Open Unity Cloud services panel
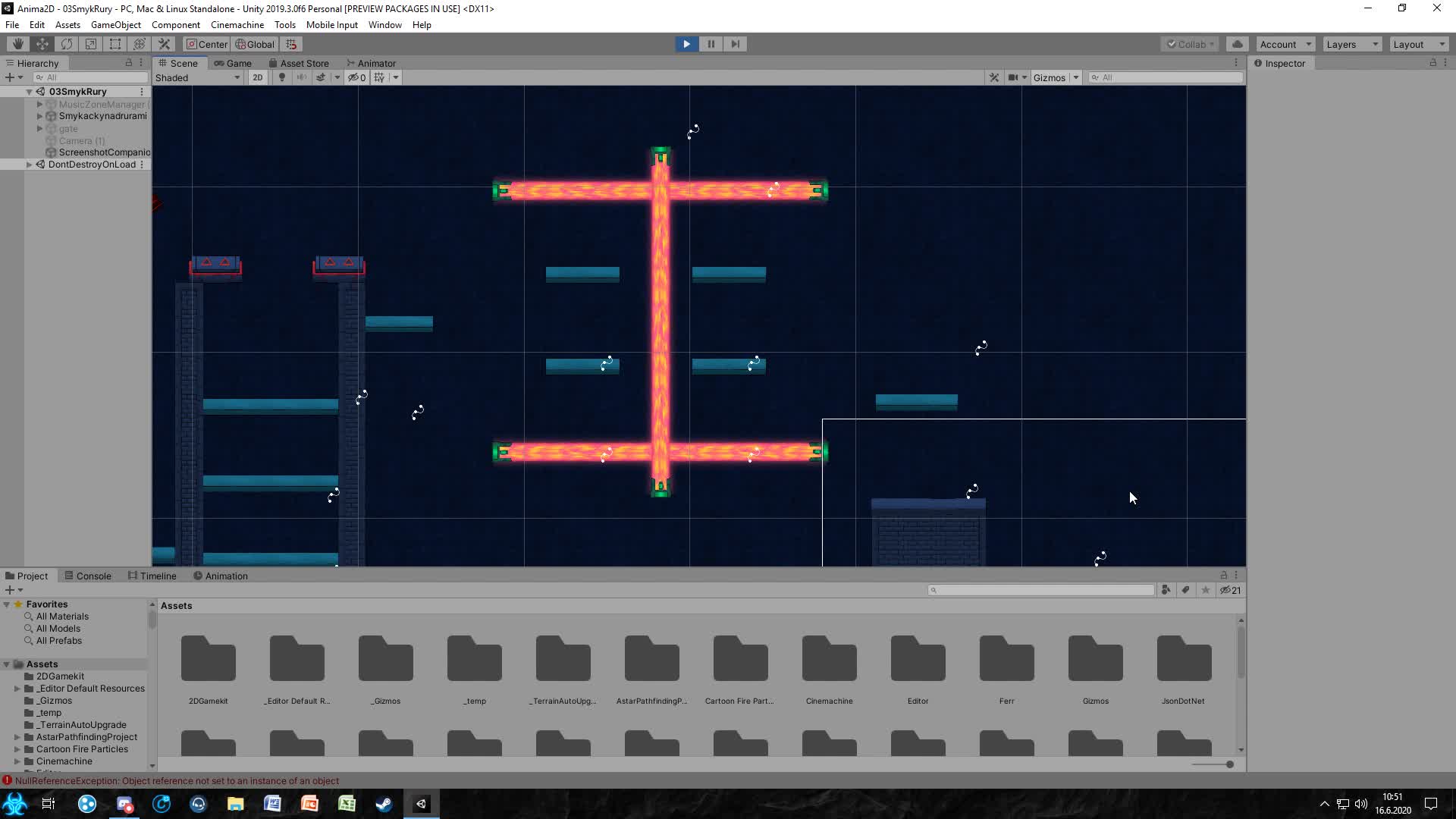 pos(1238,44)
